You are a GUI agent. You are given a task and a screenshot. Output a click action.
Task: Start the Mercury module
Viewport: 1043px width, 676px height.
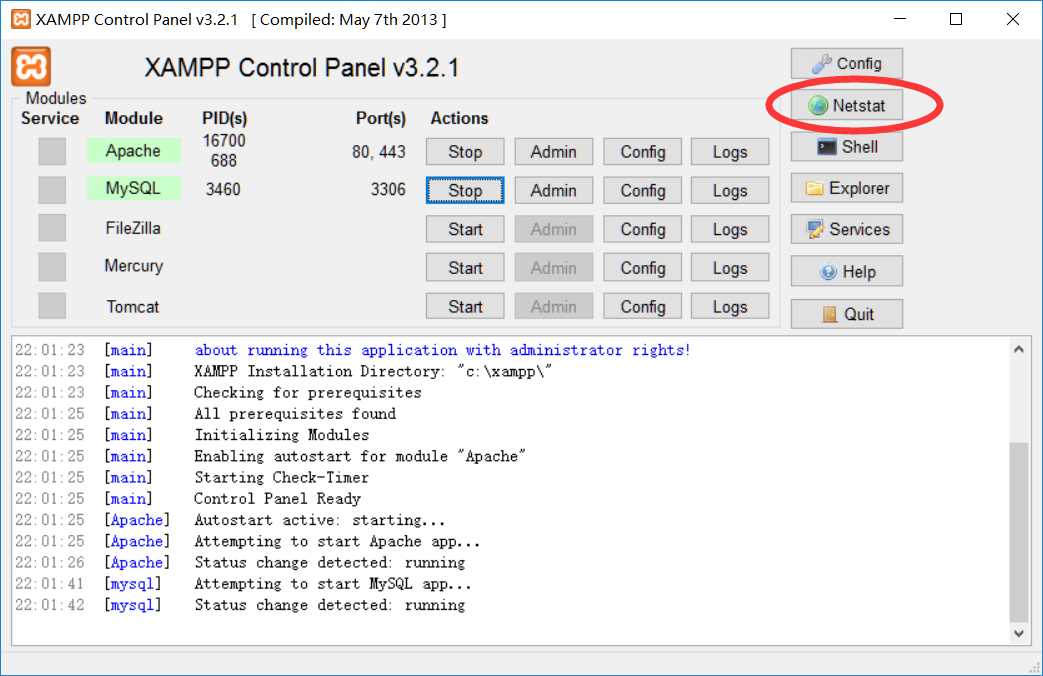(465, 267)
